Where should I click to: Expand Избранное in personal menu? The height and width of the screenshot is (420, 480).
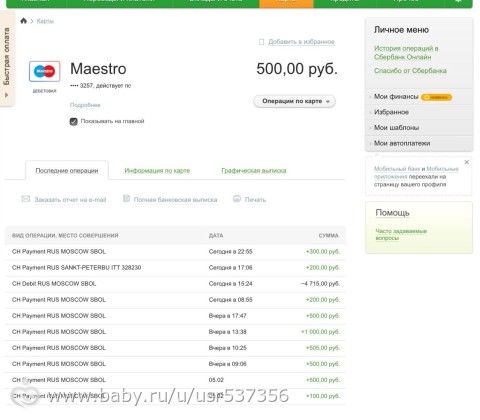(x=391, y=112)
